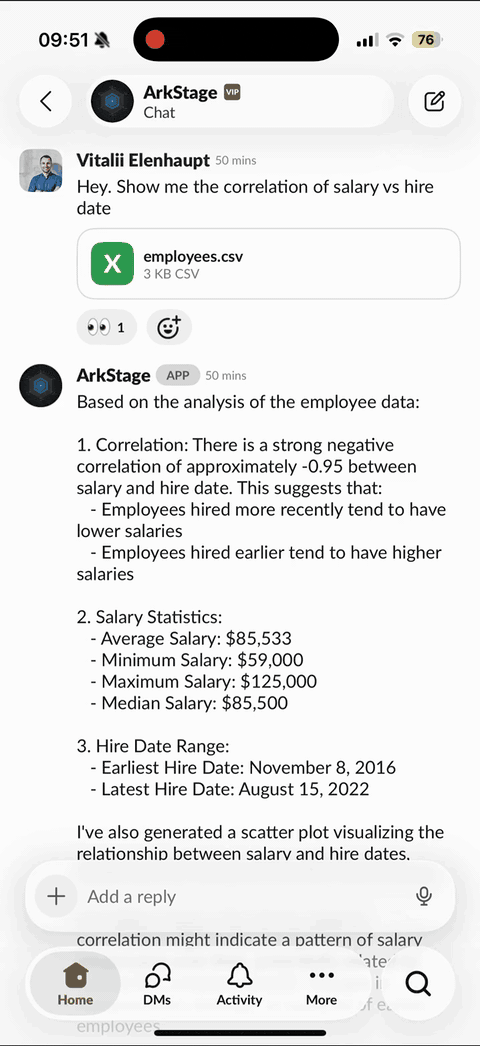Open the search magnifier button
Image resolution: width=480 pixels, height=1046 pixels.
(419, 983)
